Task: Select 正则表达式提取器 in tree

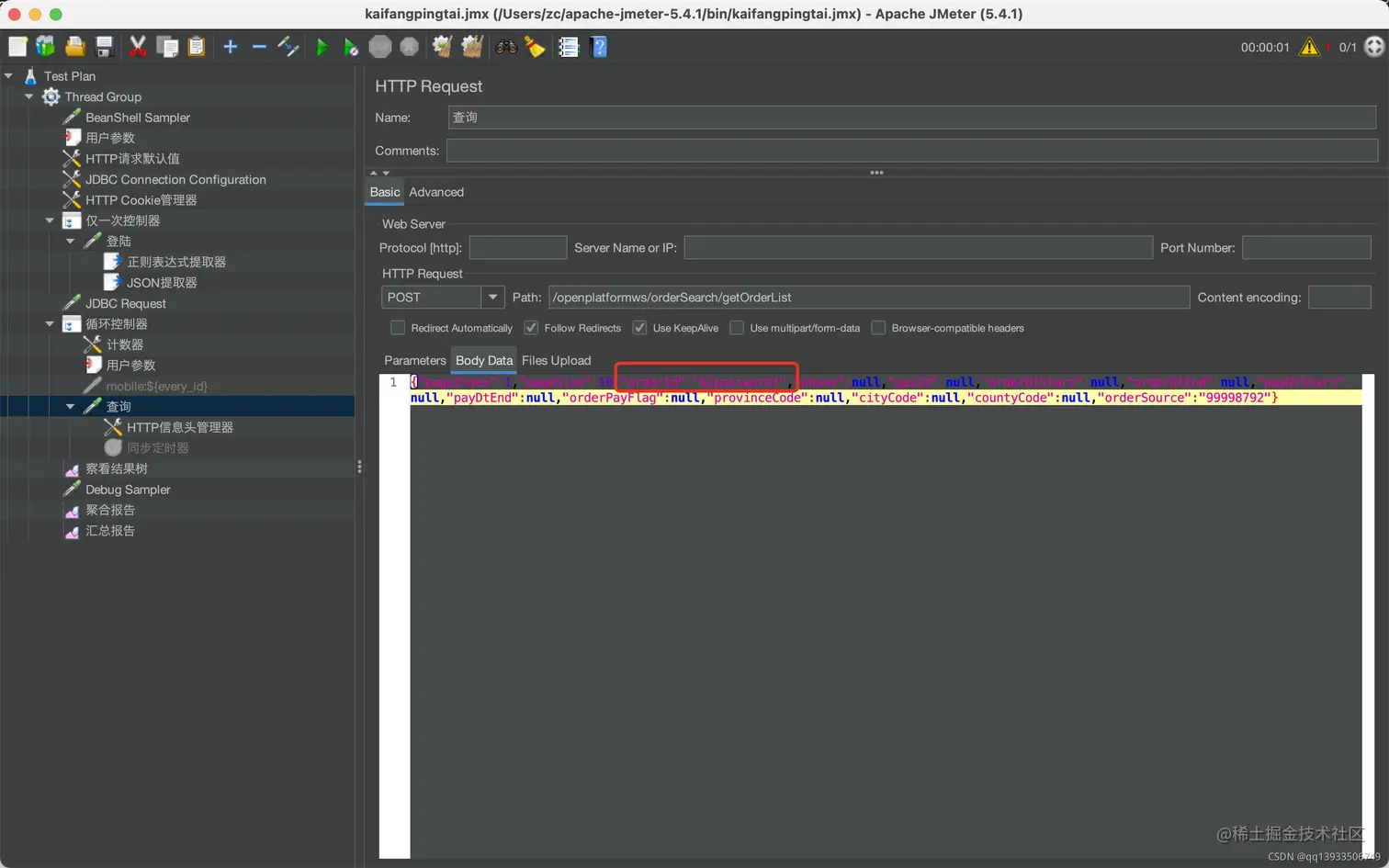Action: pos(176,262)
